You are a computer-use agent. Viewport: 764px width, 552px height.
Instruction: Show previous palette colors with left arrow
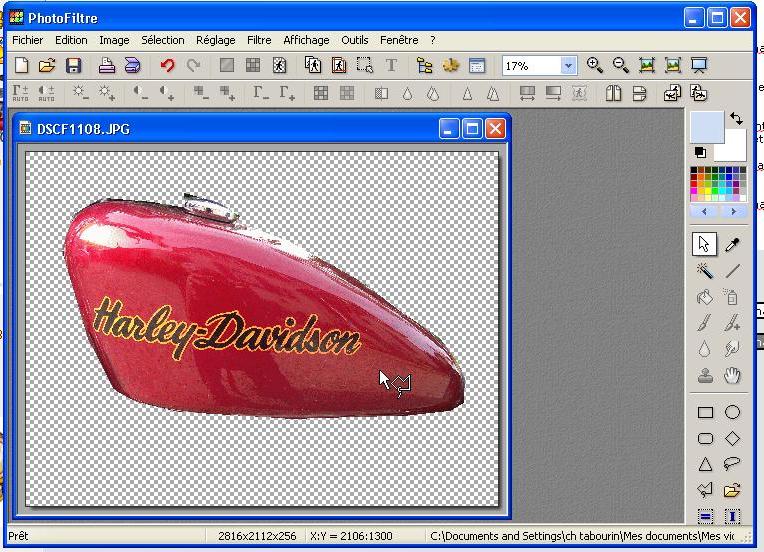coord(704,211)
